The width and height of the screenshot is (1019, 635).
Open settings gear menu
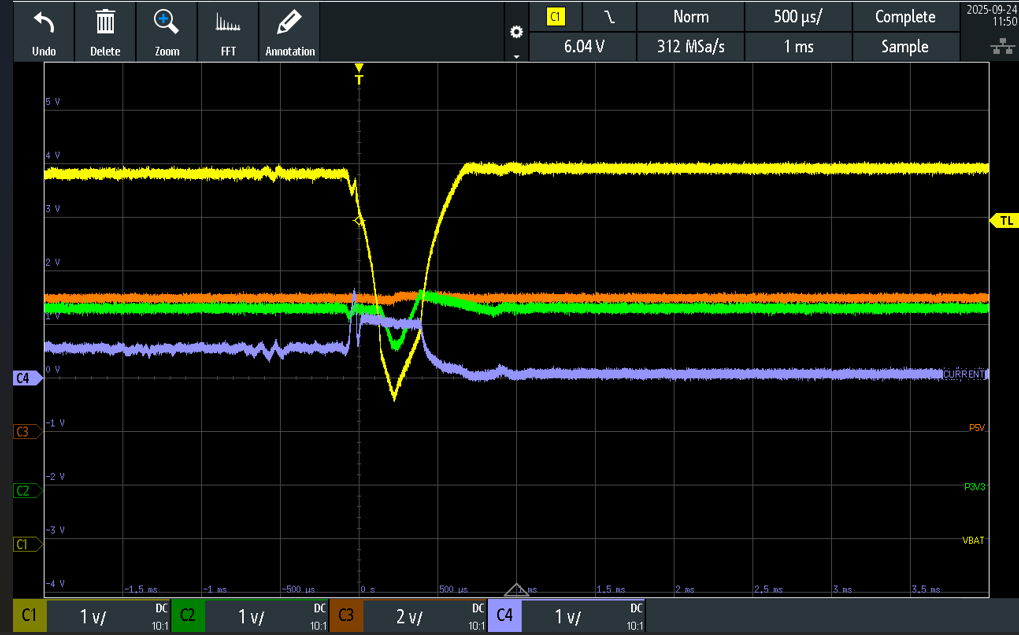click(x=517, y=32)
